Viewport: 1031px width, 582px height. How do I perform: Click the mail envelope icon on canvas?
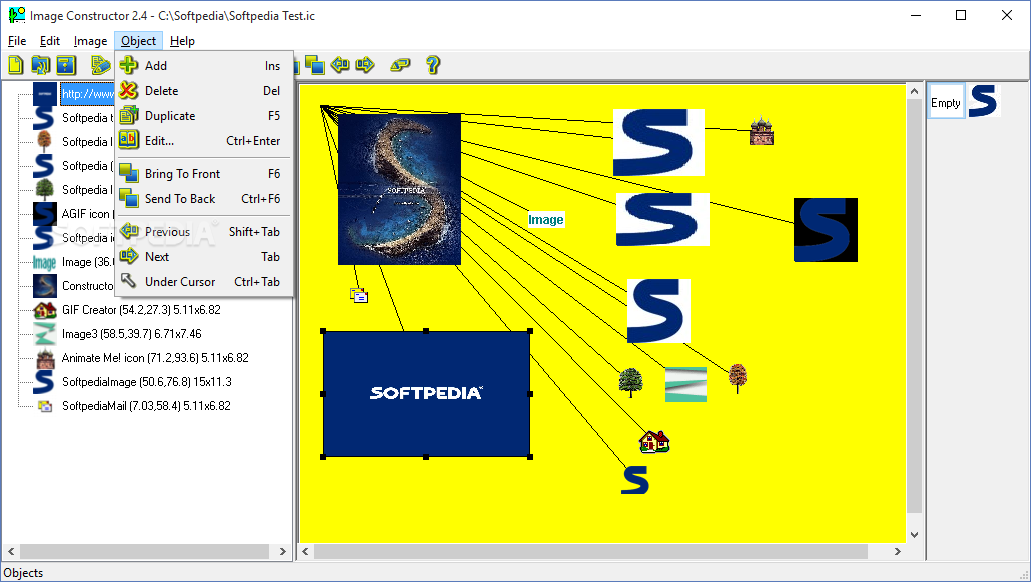(359, 295)
